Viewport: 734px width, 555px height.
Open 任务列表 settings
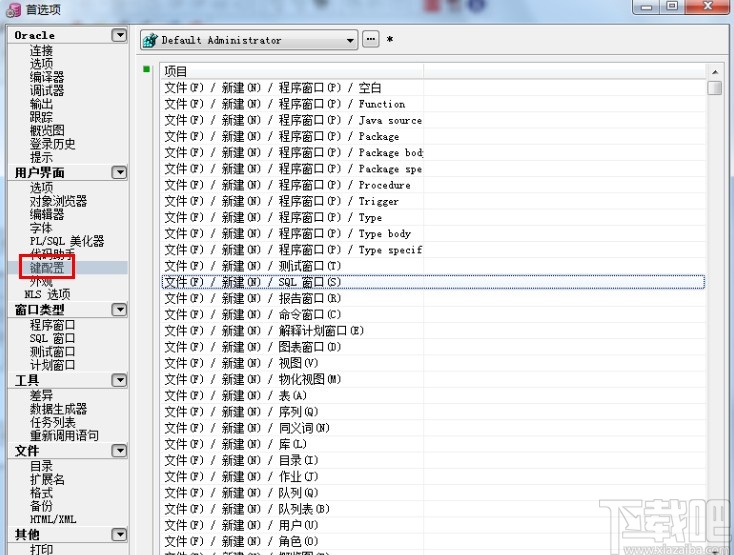52,422
